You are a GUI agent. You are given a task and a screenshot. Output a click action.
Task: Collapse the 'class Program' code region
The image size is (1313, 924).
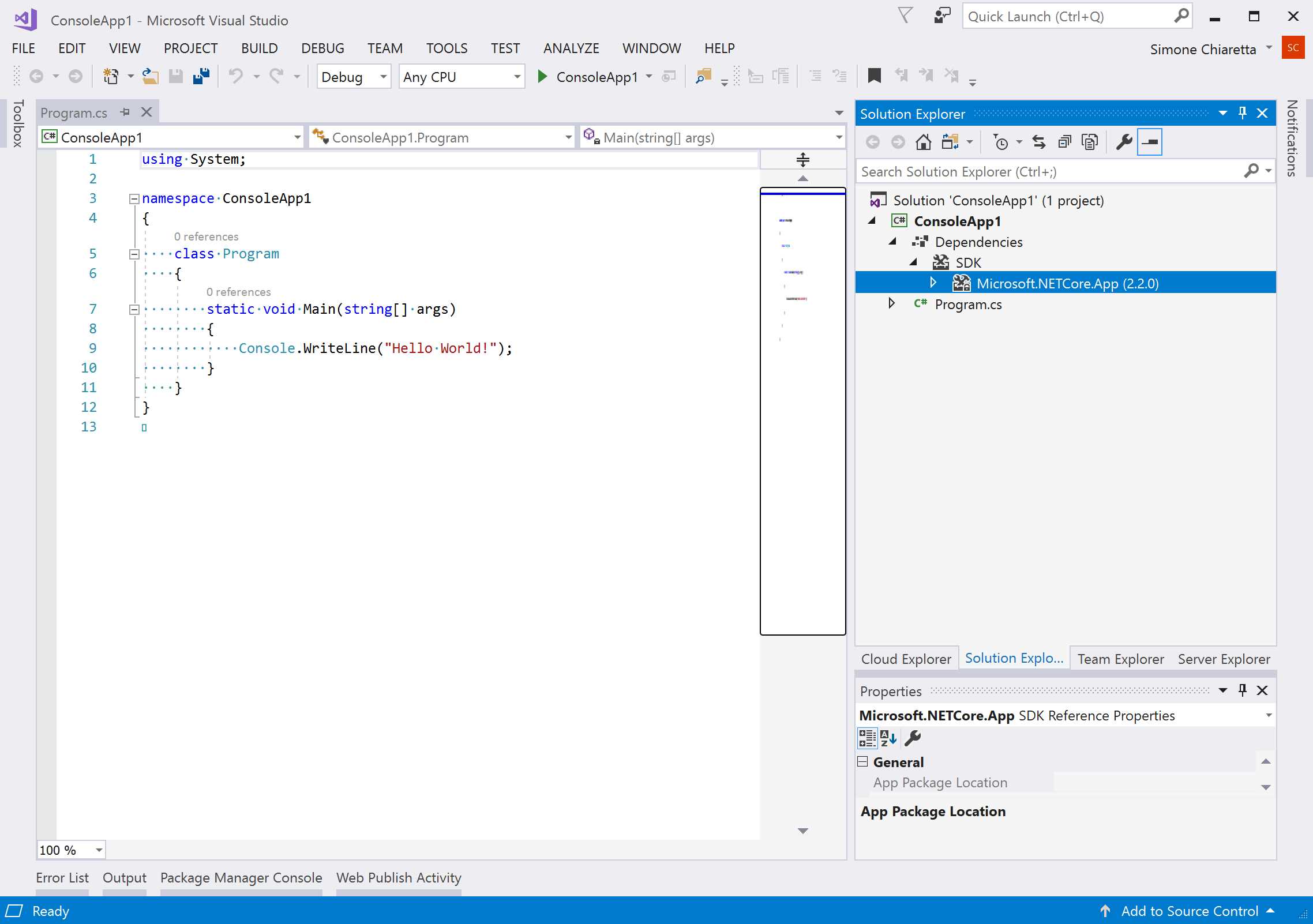pos(134,254)
